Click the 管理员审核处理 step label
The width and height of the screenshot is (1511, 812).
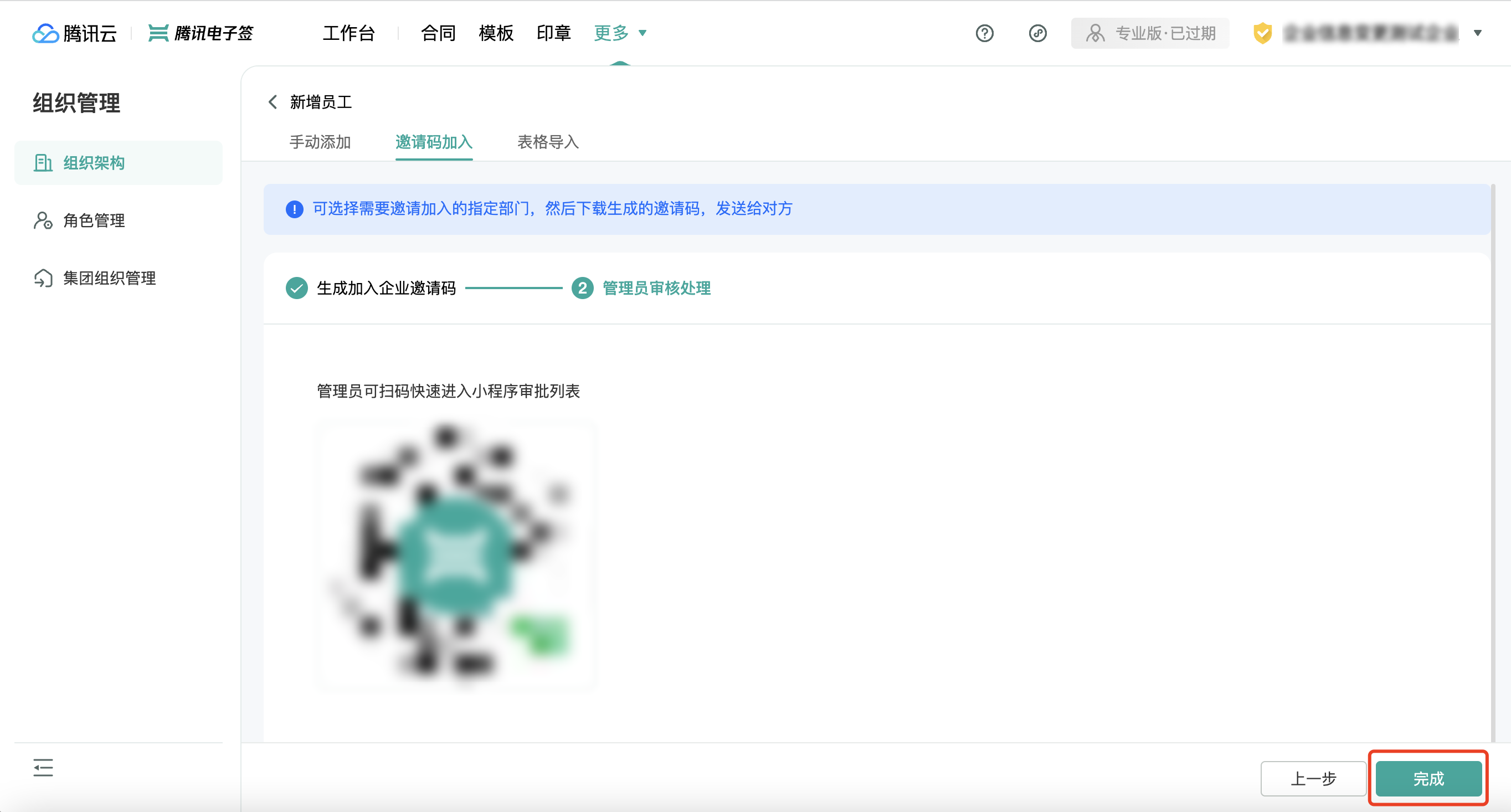pos(656,288)
